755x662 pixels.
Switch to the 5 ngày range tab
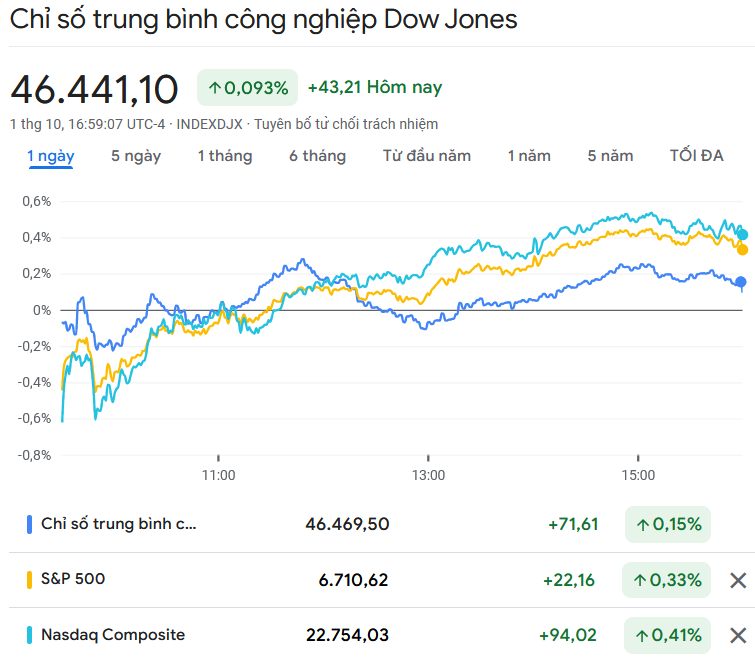[x=136, y=156]
